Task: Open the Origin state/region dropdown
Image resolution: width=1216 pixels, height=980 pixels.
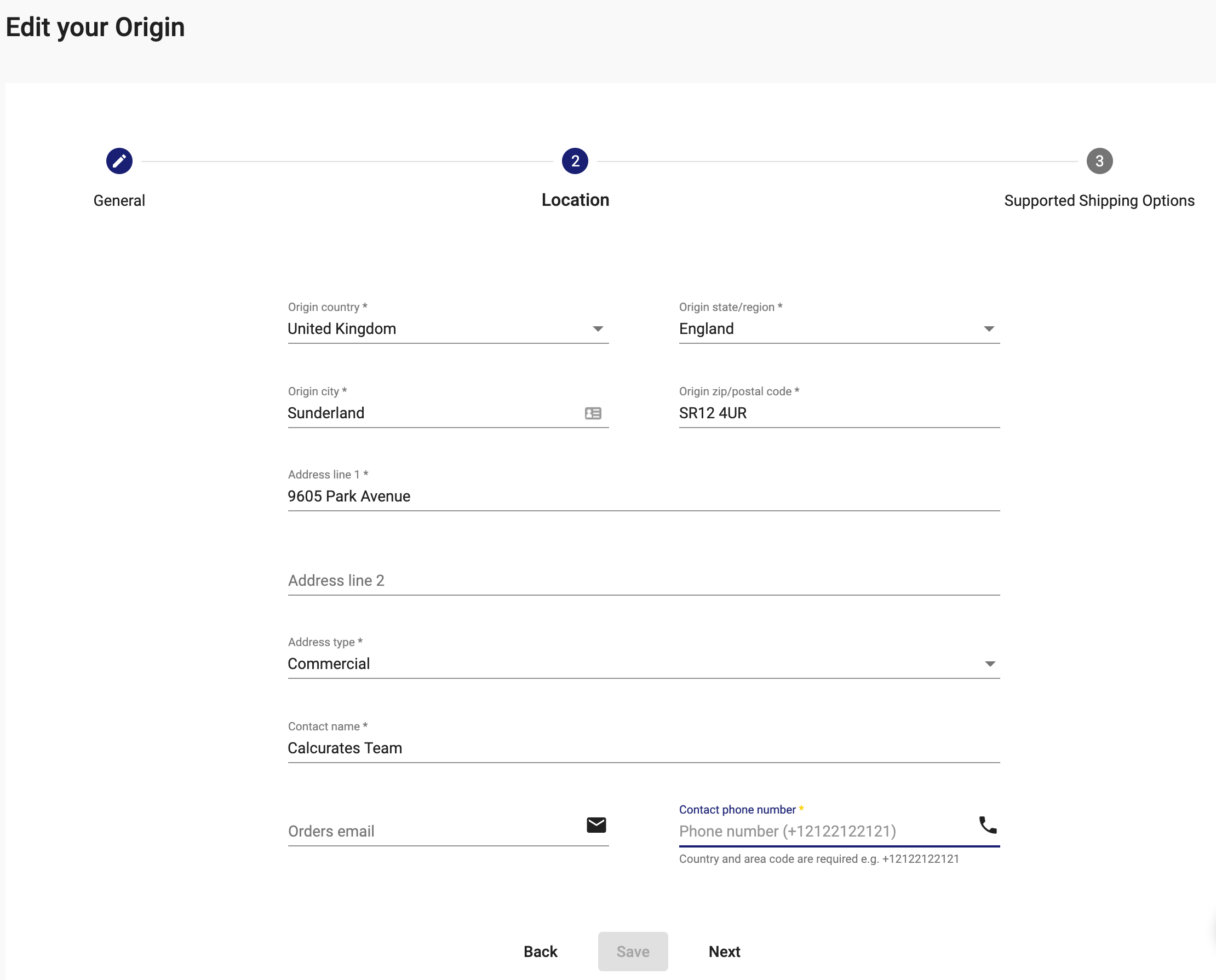Action: 839,328
